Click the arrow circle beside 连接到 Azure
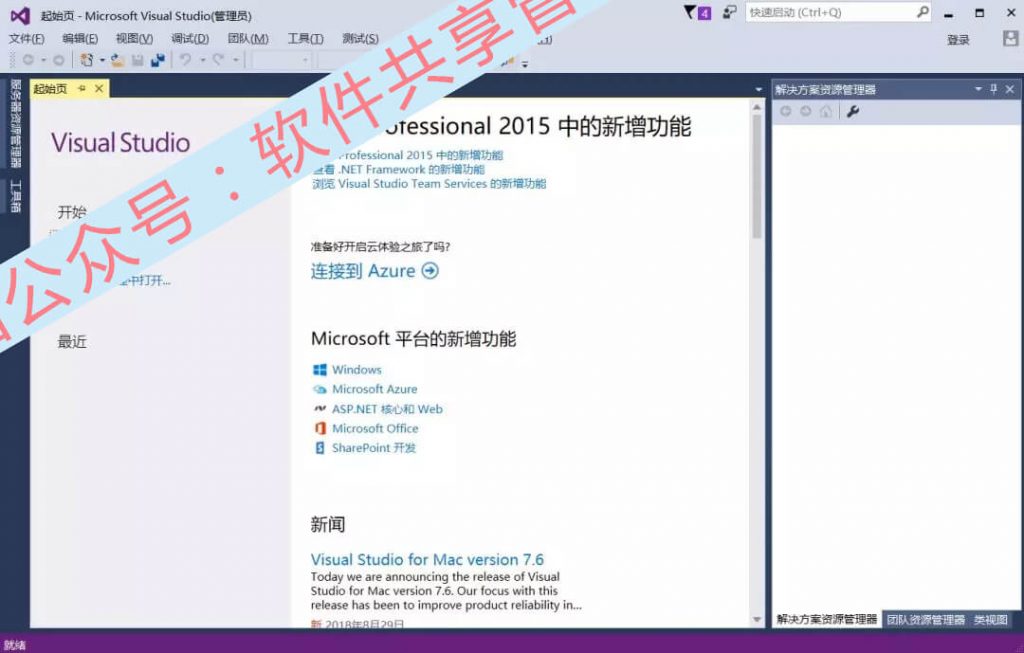This screenshot has width=1024, height=653. [x=430, y=270]
